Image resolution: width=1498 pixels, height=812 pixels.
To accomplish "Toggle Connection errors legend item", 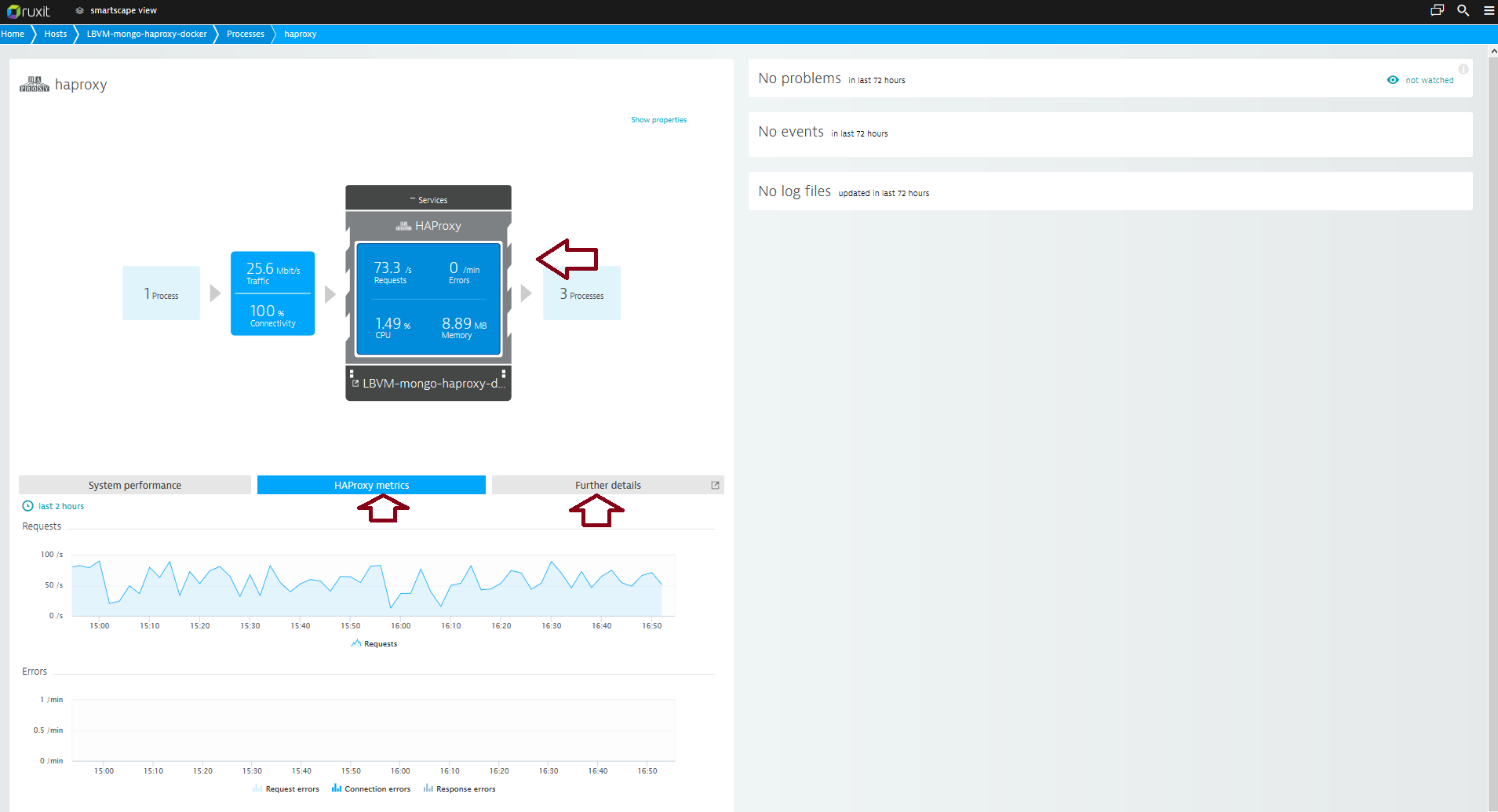I will pos(371,789).
